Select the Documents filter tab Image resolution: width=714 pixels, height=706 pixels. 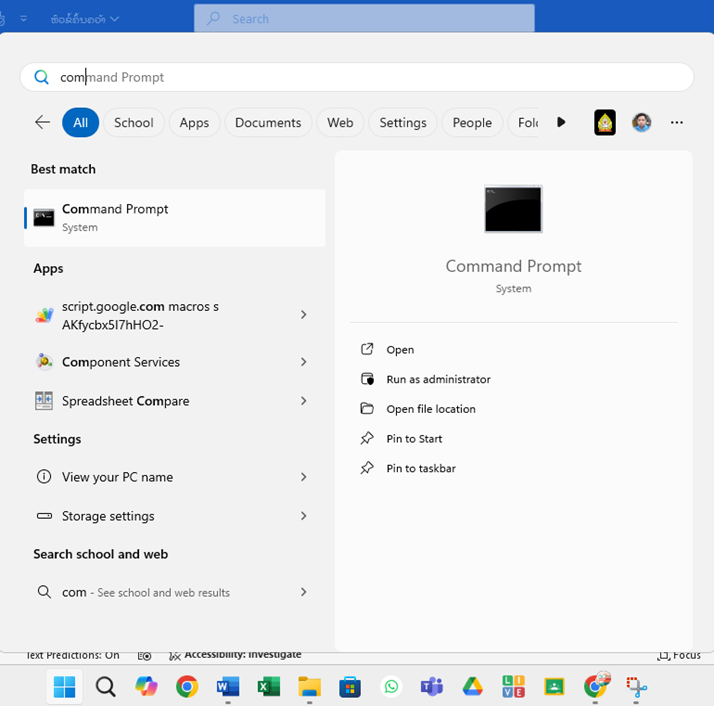pos(268,122)
